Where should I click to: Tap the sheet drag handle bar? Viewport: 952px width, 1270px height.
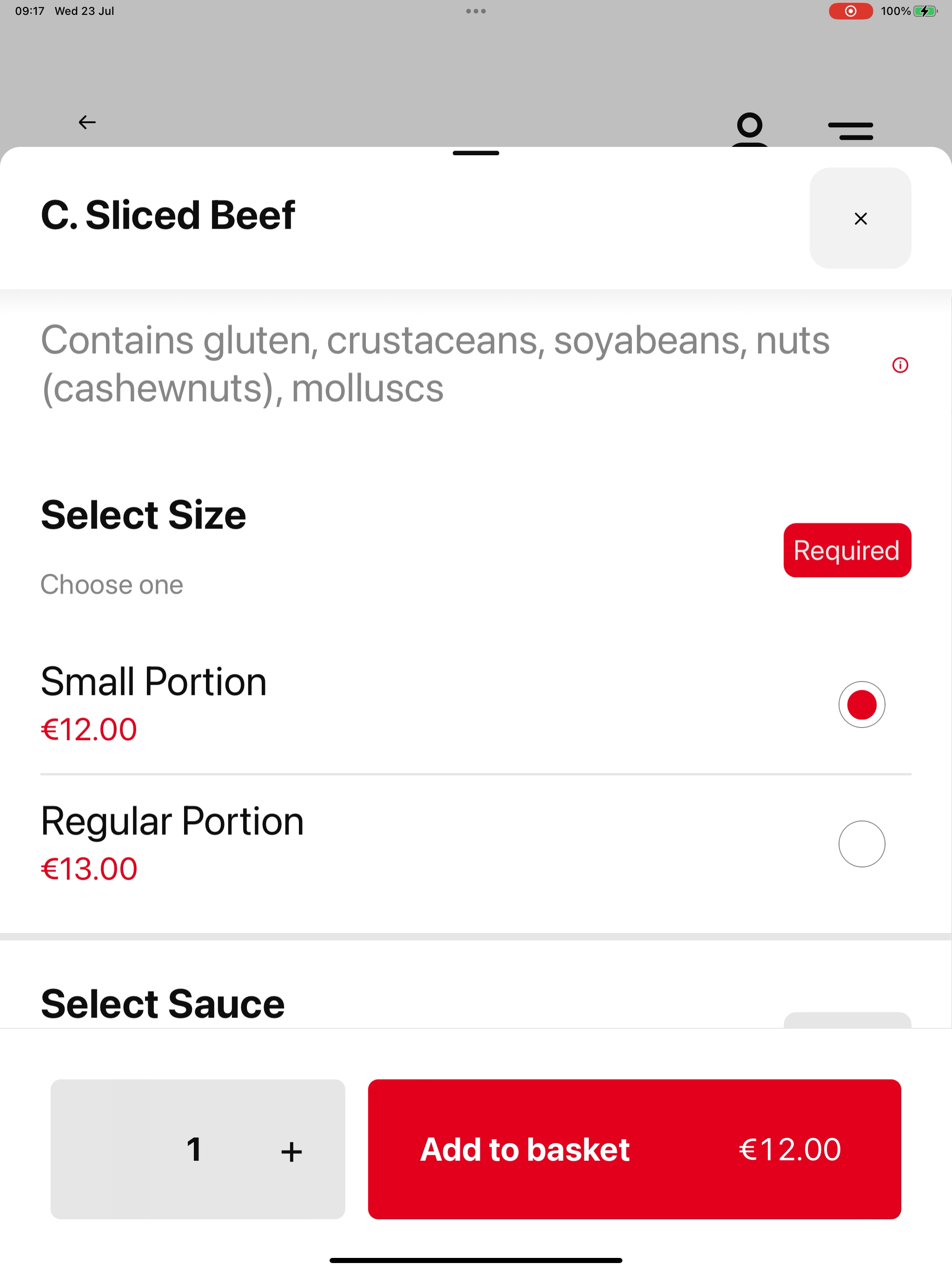476,153
